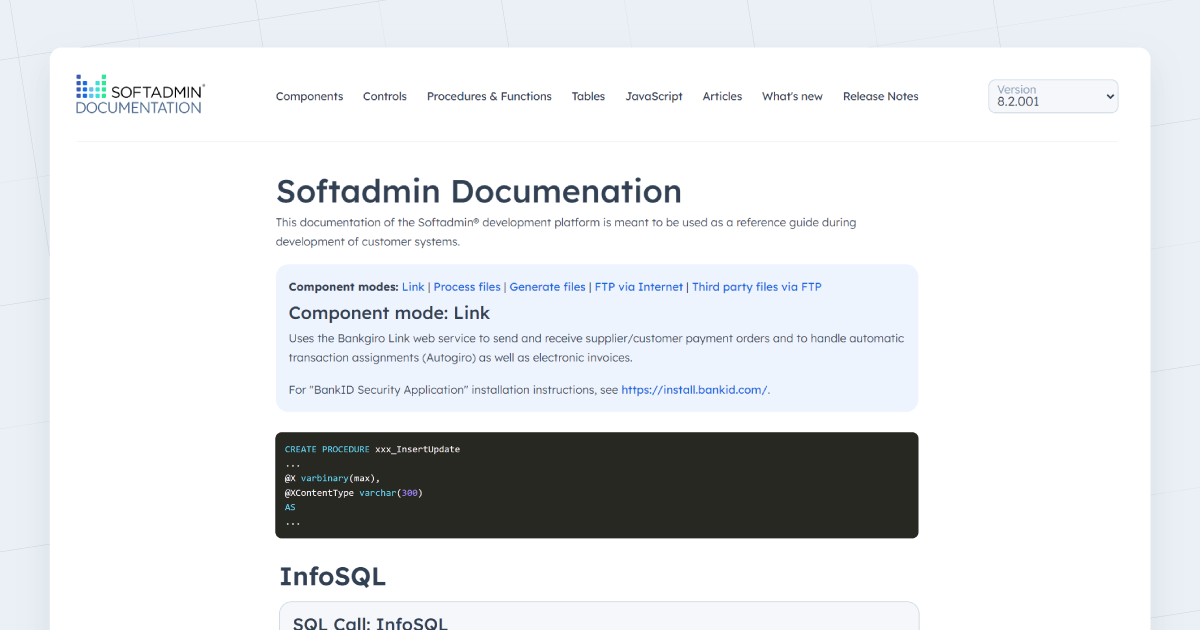Go to Procedures & Functions
The image size is (1200, 630).
click(x=489, y=96)
